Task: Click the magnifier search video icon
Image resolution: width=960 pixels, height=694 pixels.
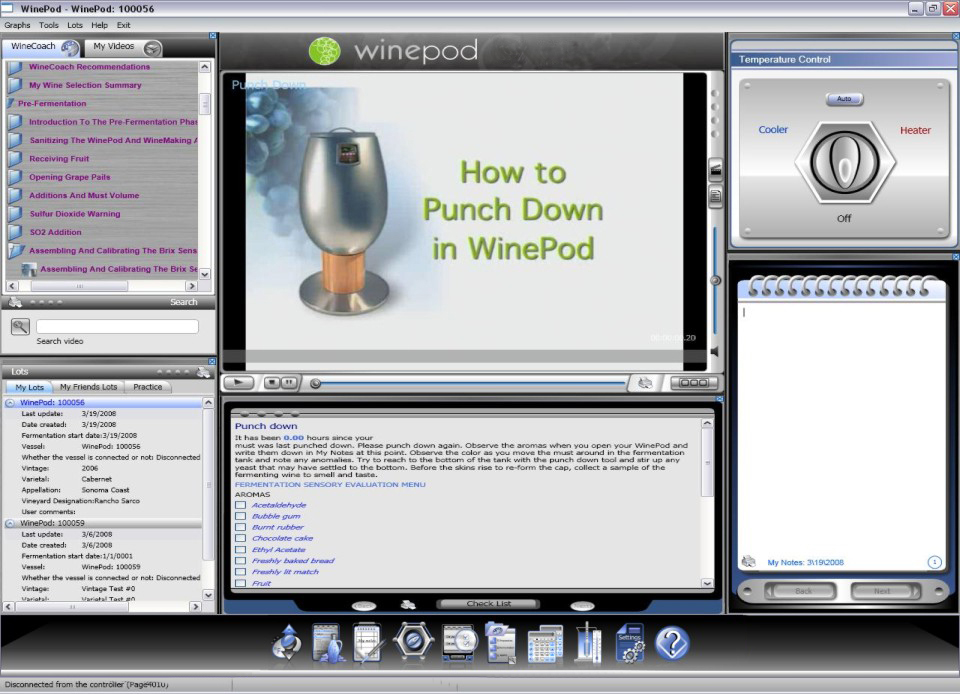Action: (x=20, y=327)
